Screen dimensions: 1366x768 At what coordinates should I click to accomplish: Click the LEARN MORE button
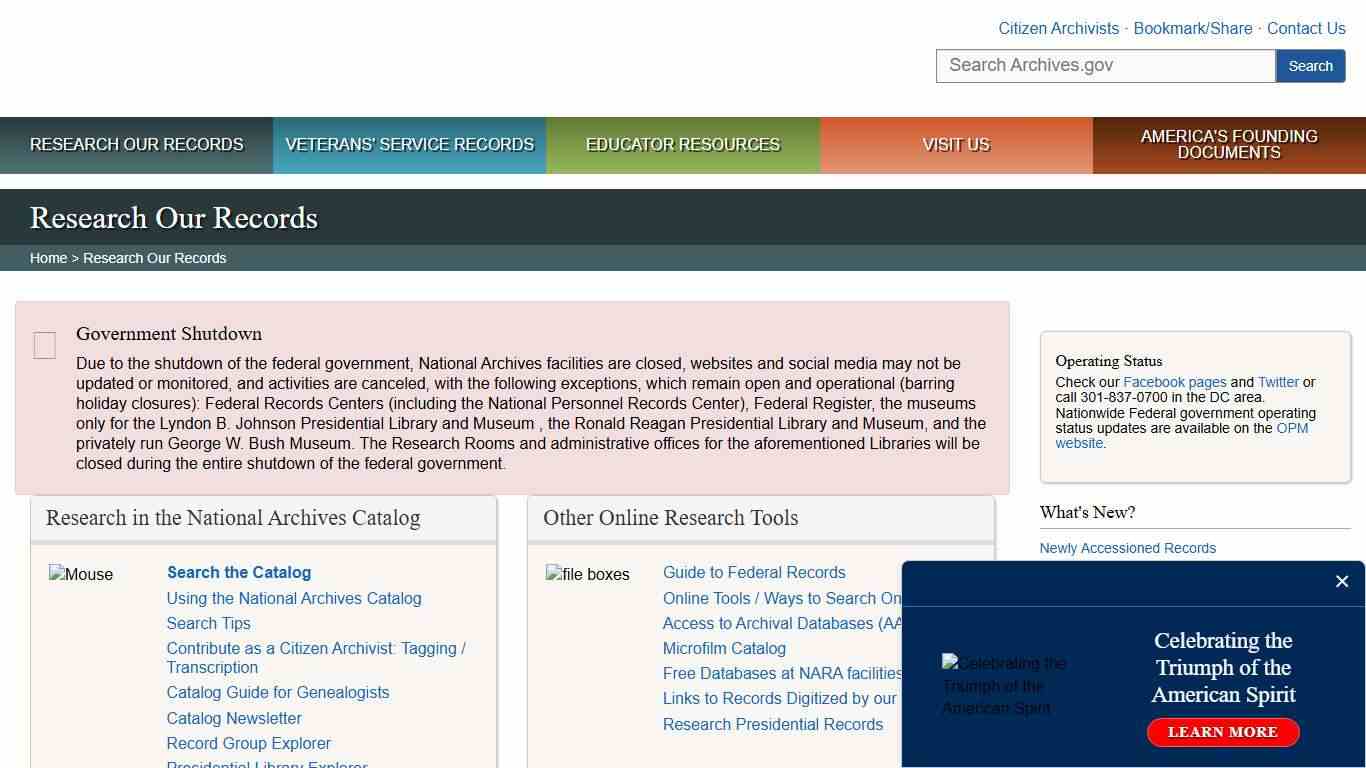(1222, 732)
